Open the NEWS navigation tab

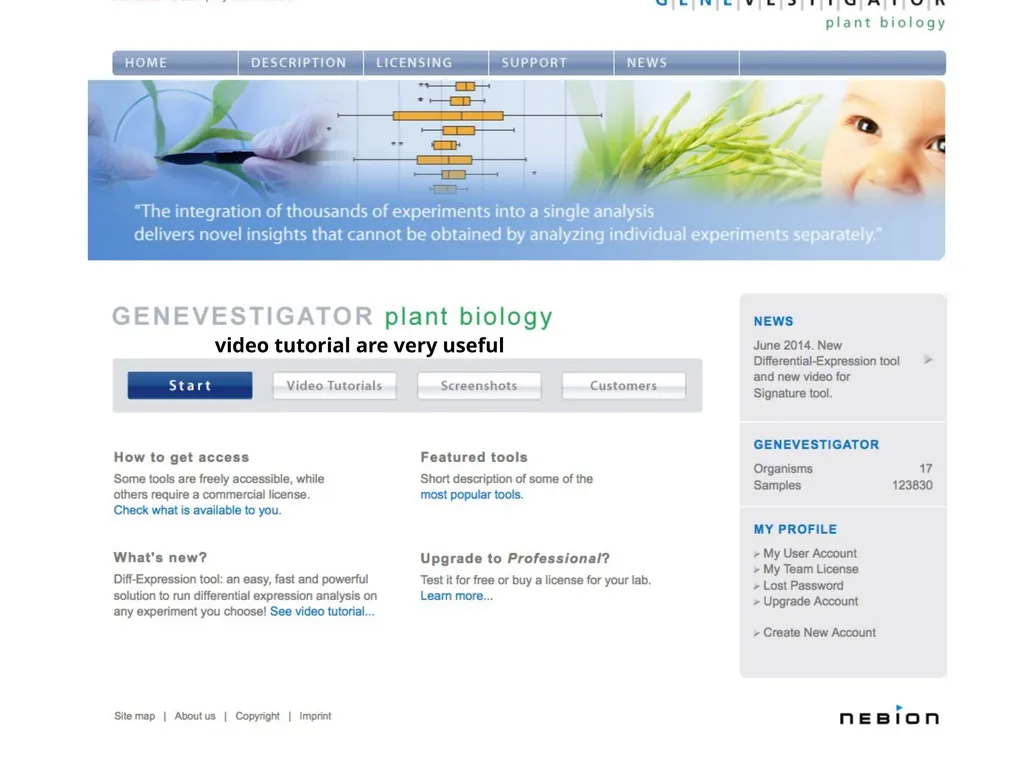coord(677,63)
